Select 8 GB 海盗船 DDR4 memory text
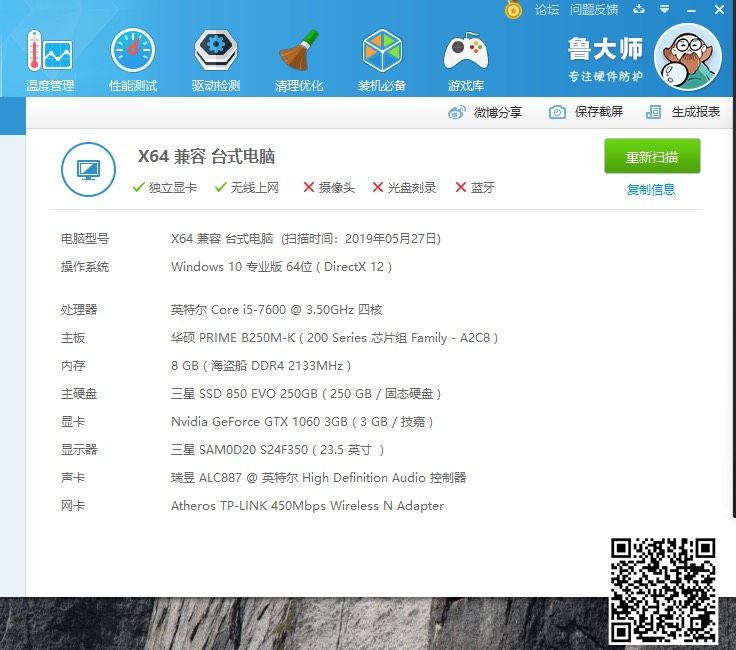 coord(261,366)
